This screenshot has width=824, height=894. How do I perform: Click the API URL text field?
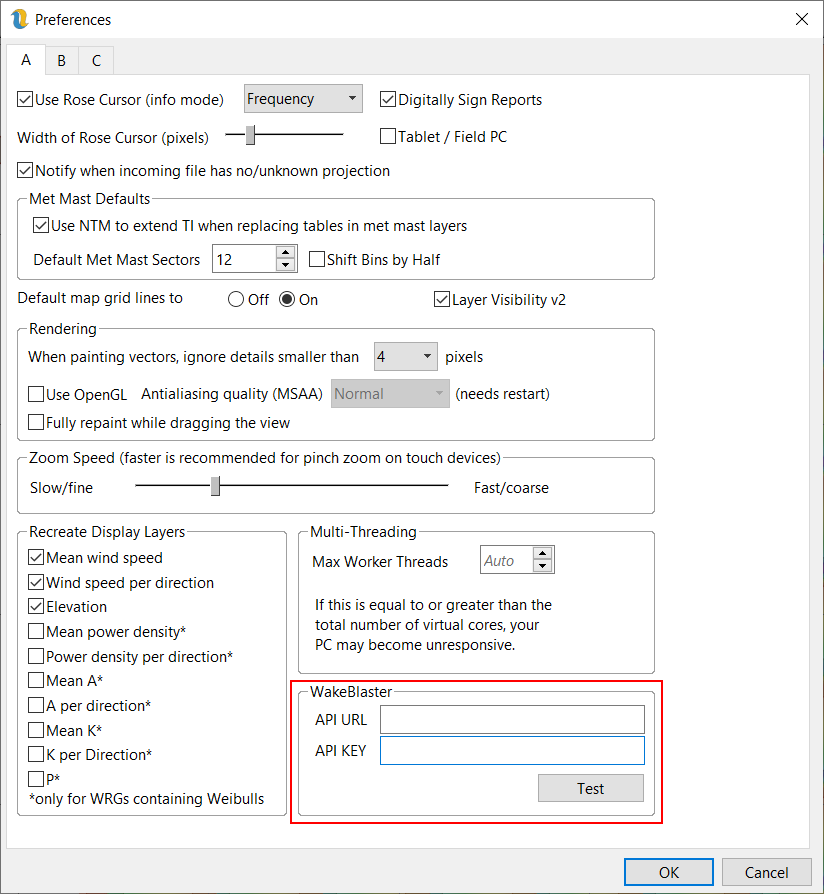[512, 720]
